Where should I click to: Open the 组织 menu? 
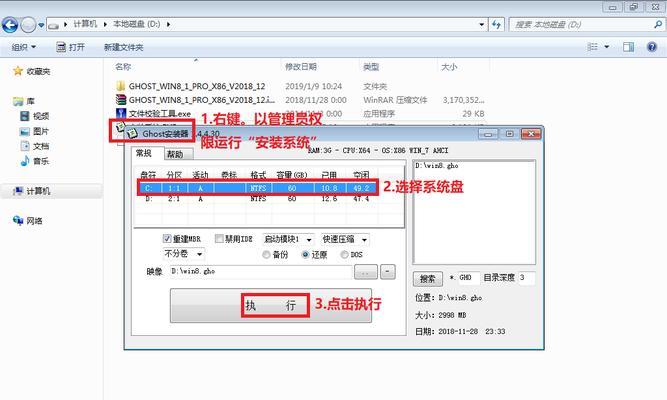click(x=23, y=47)
